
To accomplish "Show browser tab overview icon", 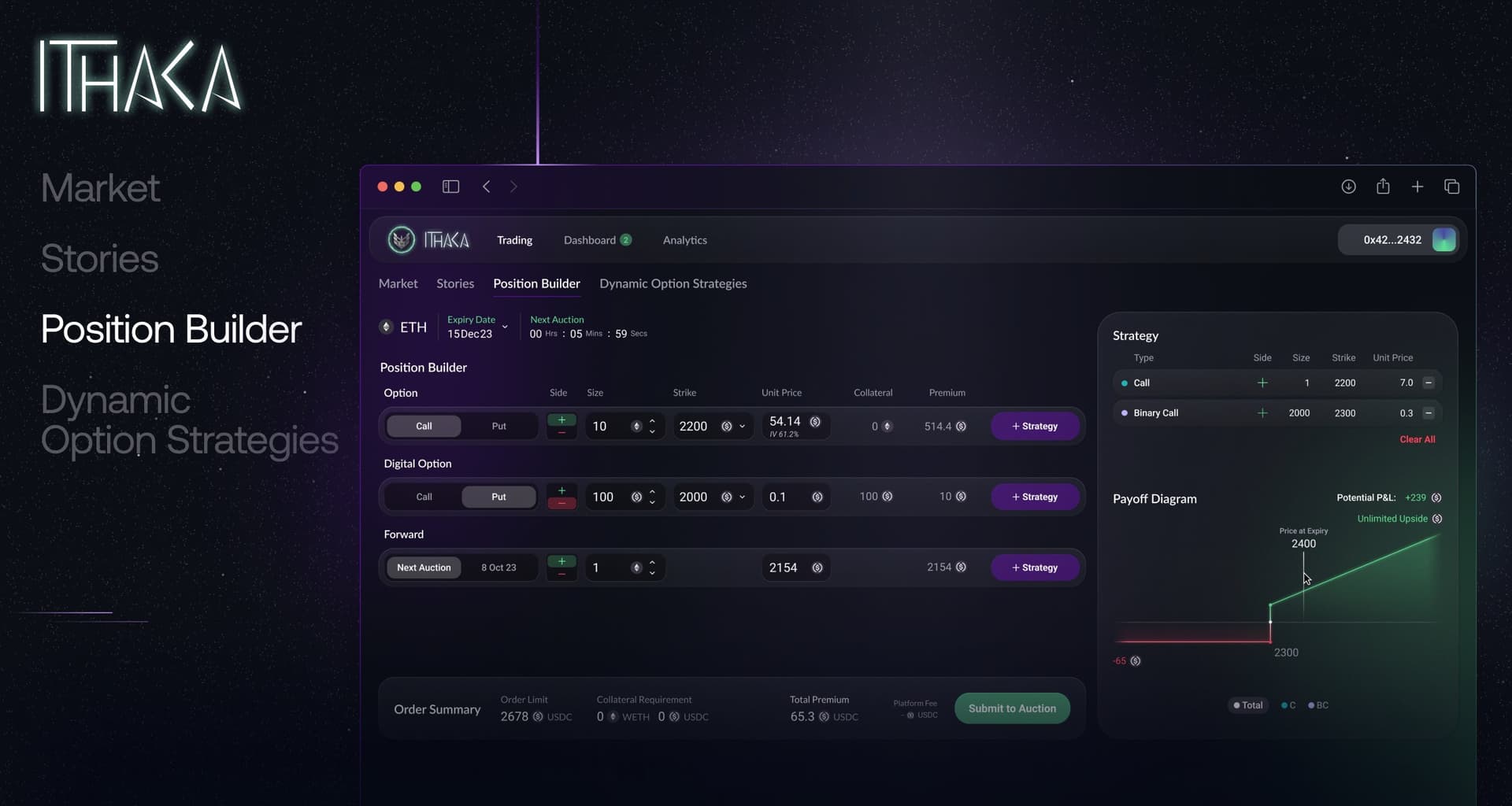I will tap(1451, 187).
